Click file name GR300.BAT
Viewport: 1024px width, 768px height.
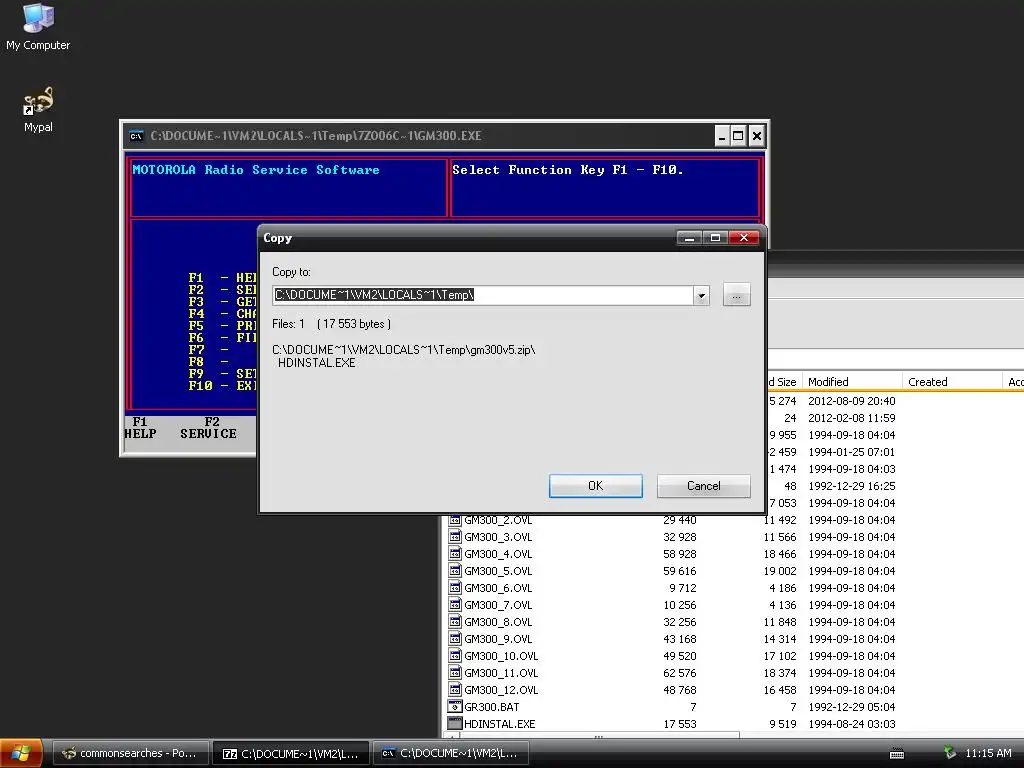tap(492, 707)
